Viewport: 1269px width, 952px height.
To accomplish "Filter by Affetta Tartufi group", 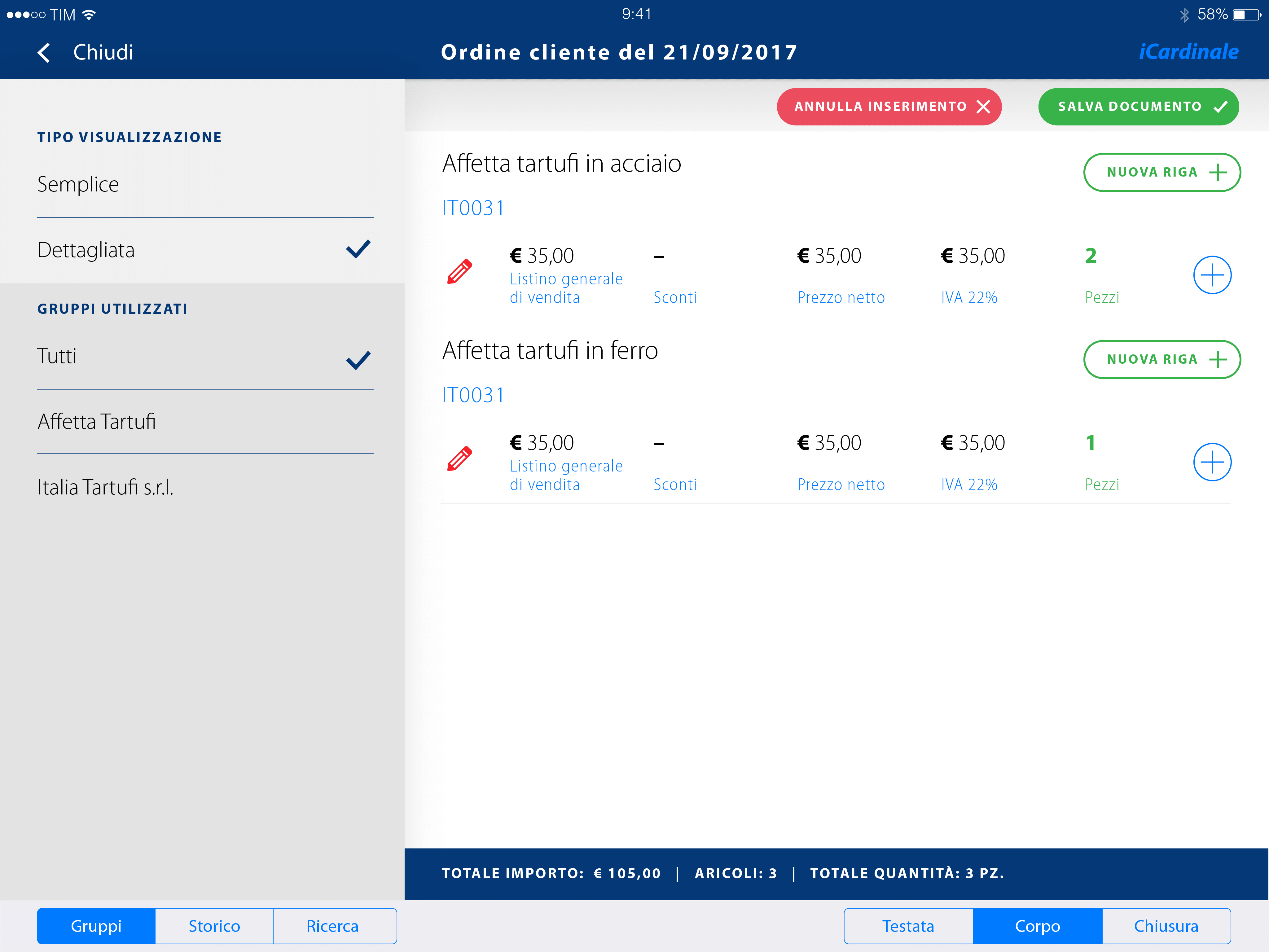I will tap(205, 422).
